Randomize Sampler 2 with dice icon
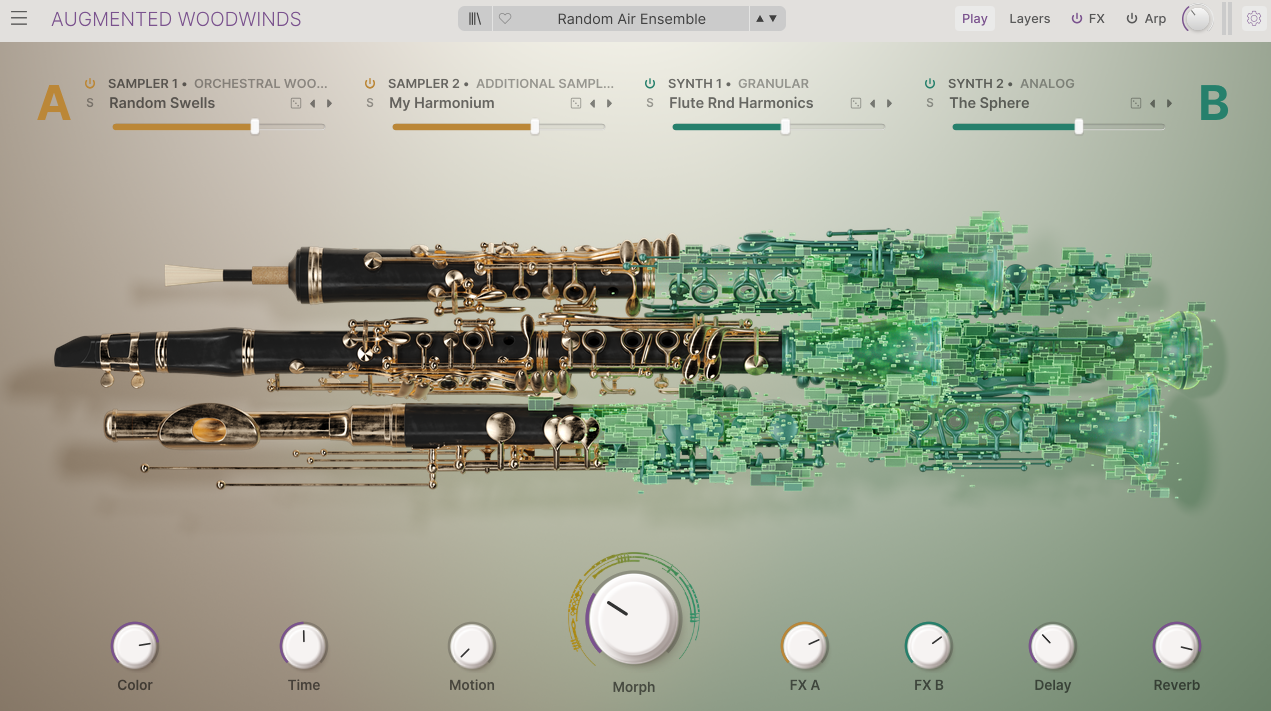This screenshot has width=1271, height=711. pyautogui.click(x=576, y=103)
